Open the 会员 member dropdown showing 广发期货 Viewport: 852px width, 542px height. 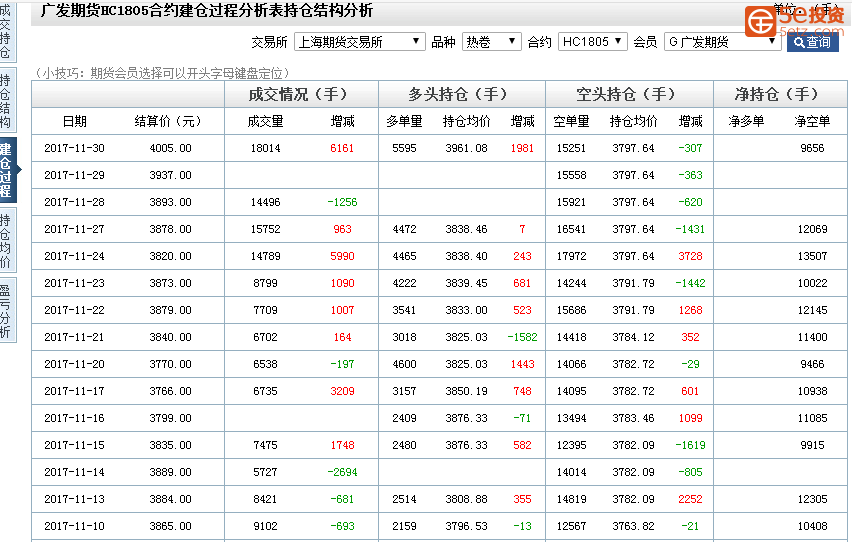pos(723,42)
